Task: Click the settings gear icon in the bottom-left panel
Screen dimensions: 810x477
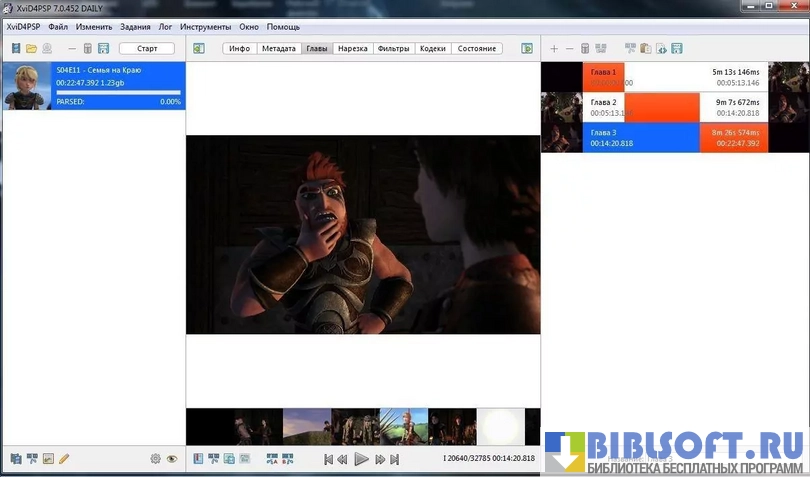Action: (155, 459)
